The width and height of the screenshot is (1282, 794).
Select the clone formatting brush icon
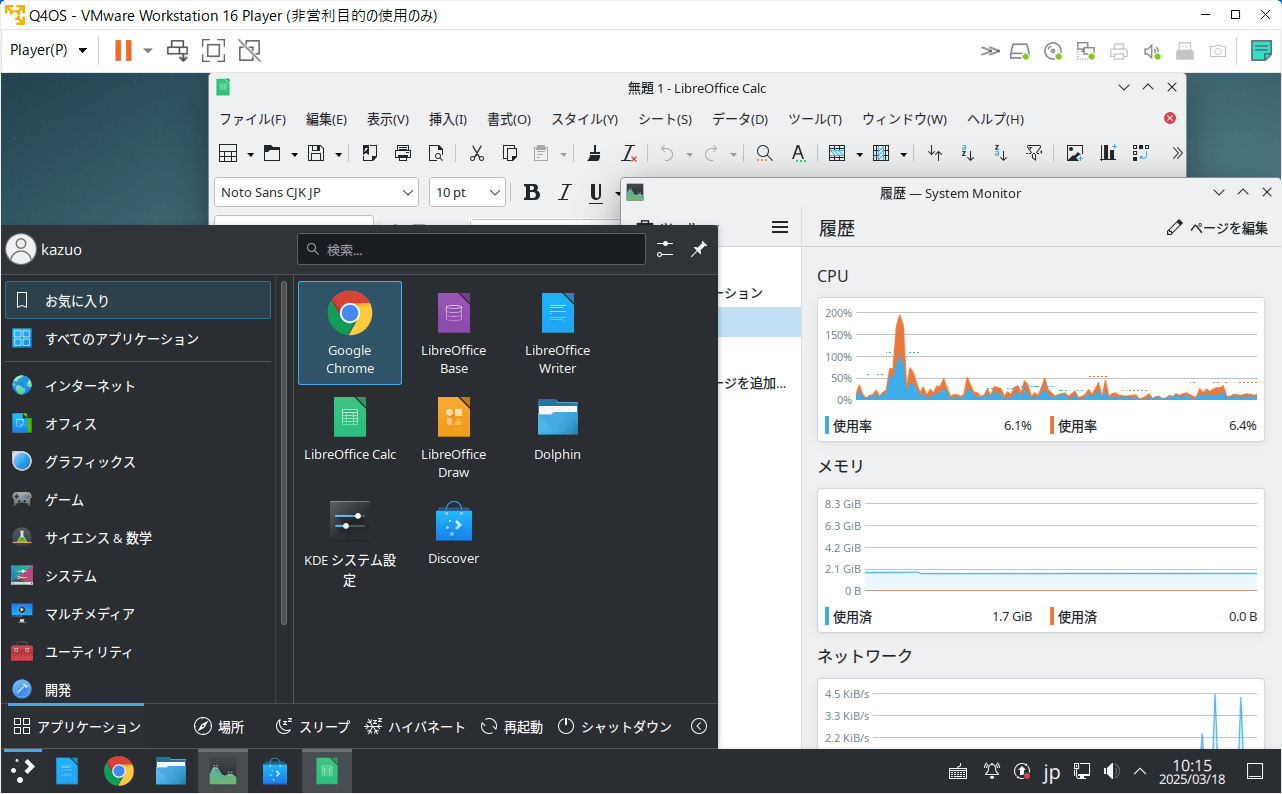595,153
